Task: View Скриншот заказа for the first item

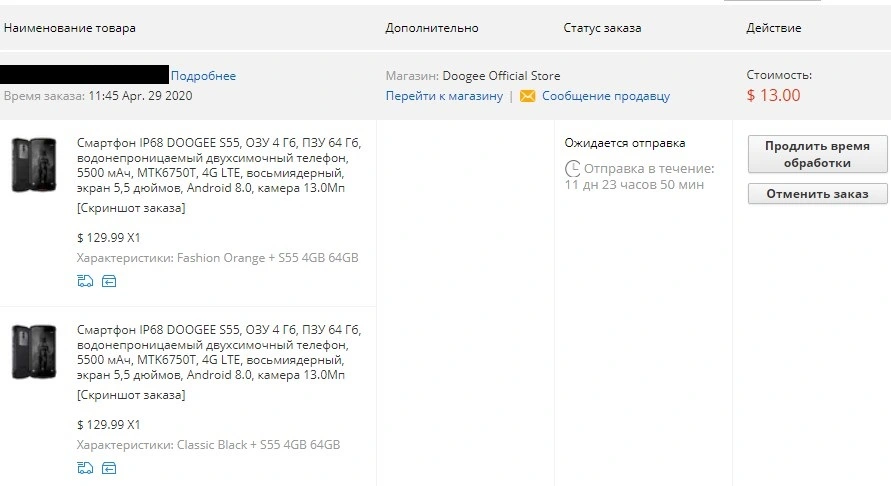Action: coord(131,208)
